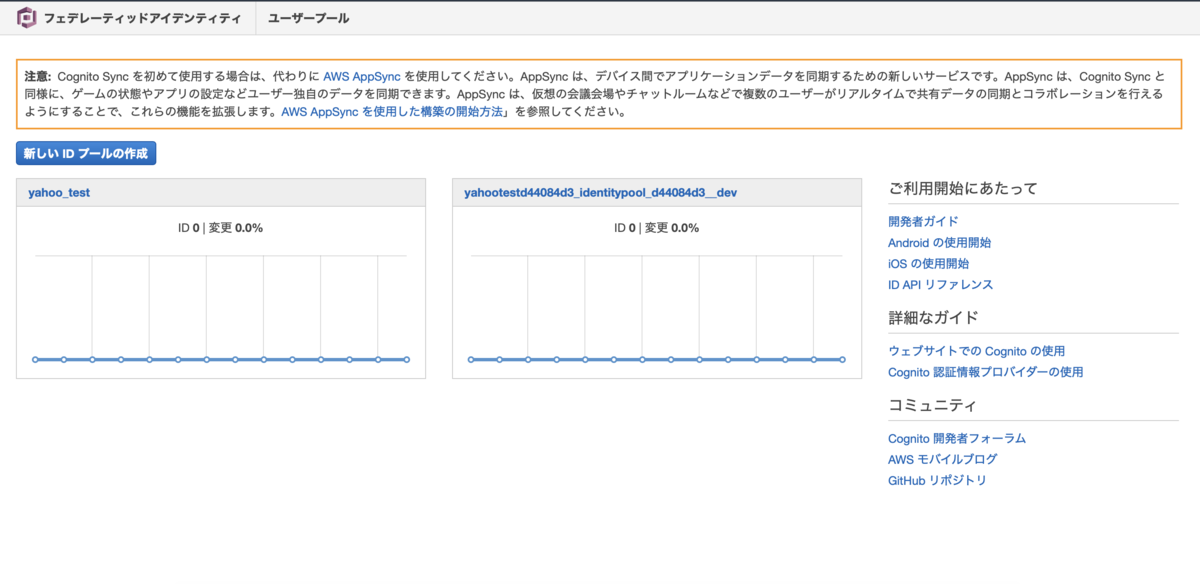This screenshot has height=584, width=1200.
Task: Open Cognito 開発者フォーラム link
Action: [x=957, y=438]
